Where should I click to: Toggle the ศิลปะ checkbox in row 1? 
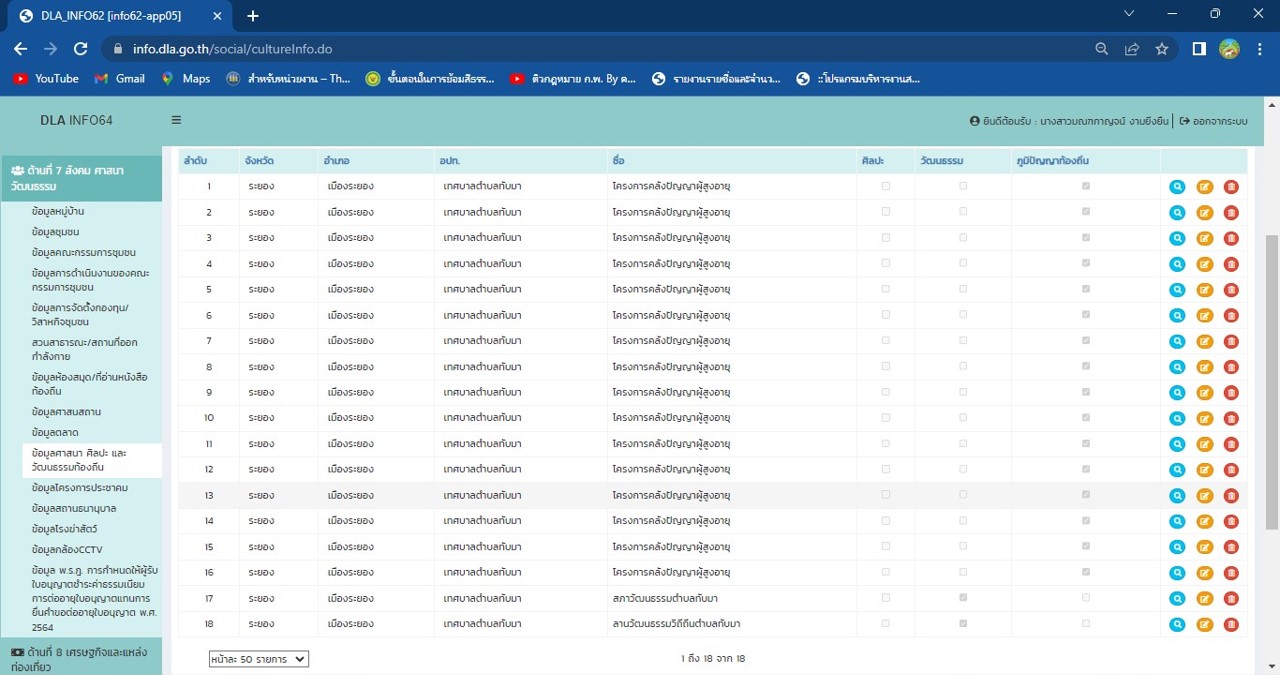886,186
